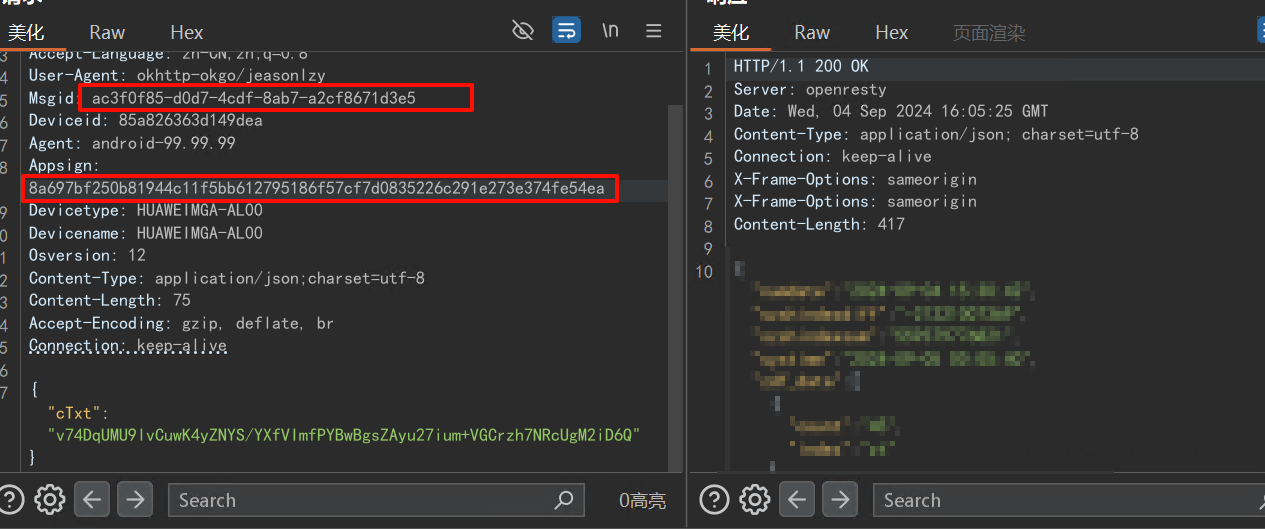Image resolution: width=1265 pixels, height=529 pixels.
Task: Go to next match in response search
Action: (x=839, y=499)
